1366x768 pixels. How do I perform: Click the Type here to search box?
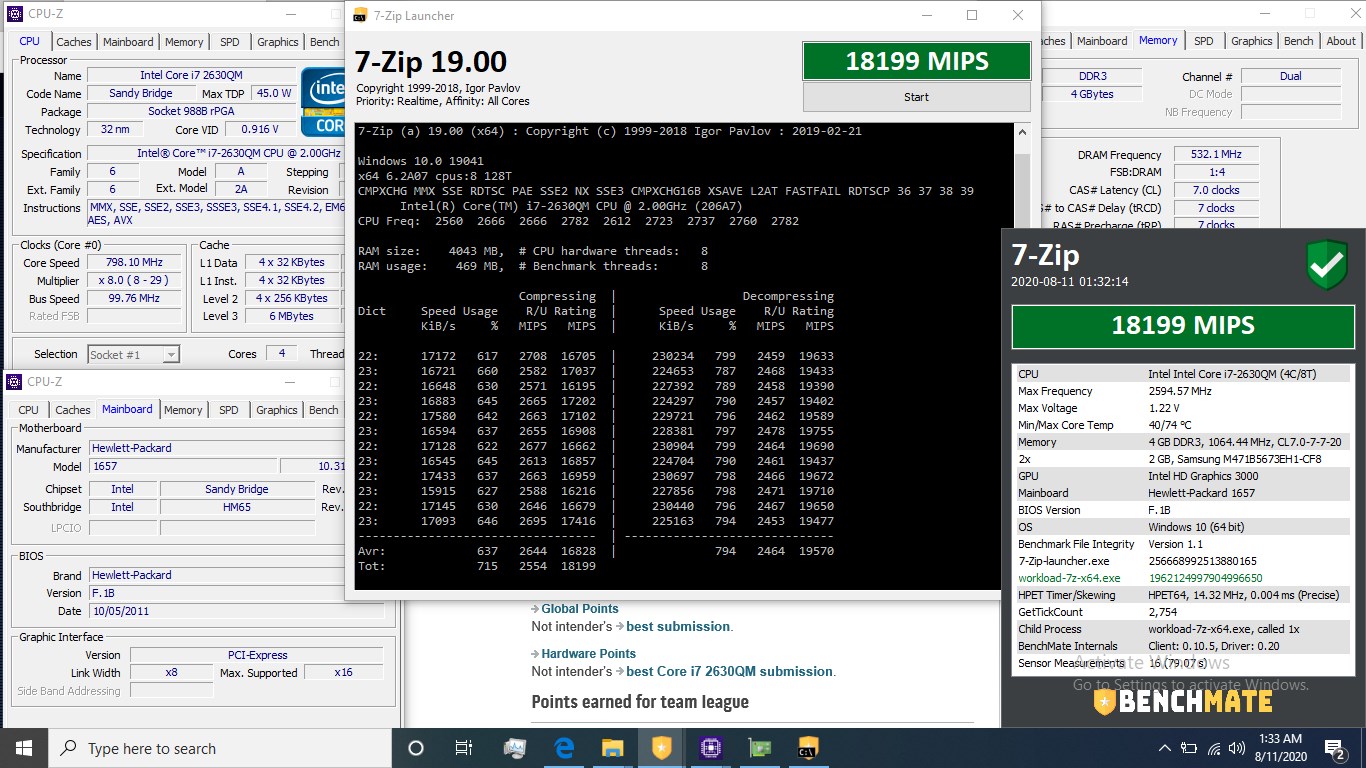pyautogui.click(x=220, y=748)
